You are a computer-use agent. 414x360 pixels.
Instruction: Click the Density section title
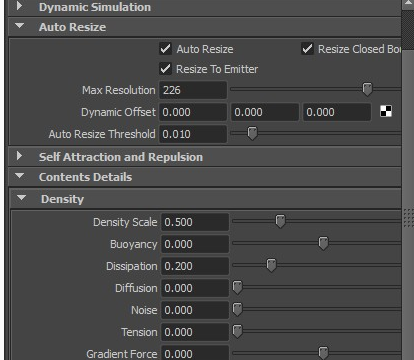click(62, 199)
